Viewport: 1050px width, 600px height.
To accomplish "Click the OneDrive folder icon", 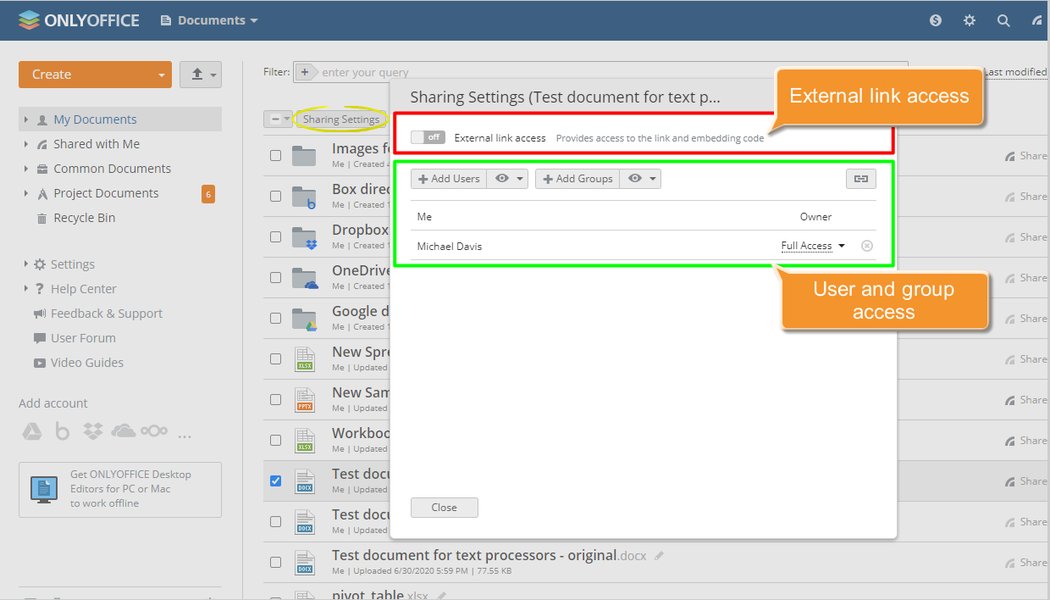I will pyautogui.click(x=305, y=278).
